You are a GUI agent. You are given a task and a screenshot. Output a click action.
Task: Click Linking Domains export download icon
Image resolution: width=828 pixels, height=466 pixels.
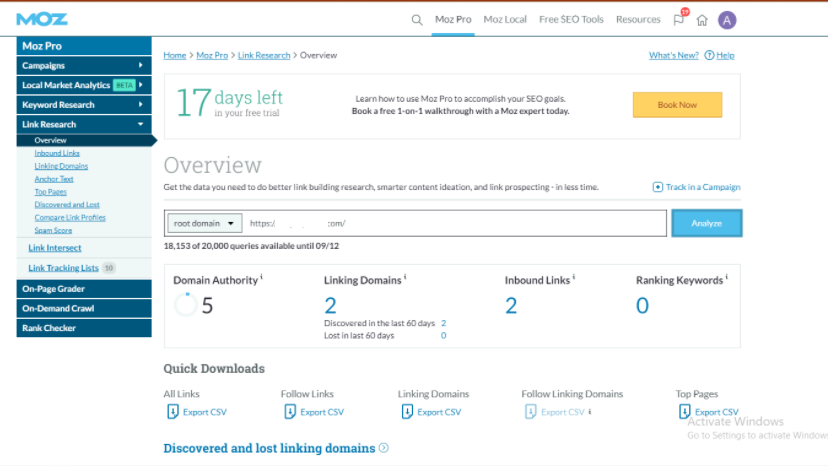click(407, 412)
